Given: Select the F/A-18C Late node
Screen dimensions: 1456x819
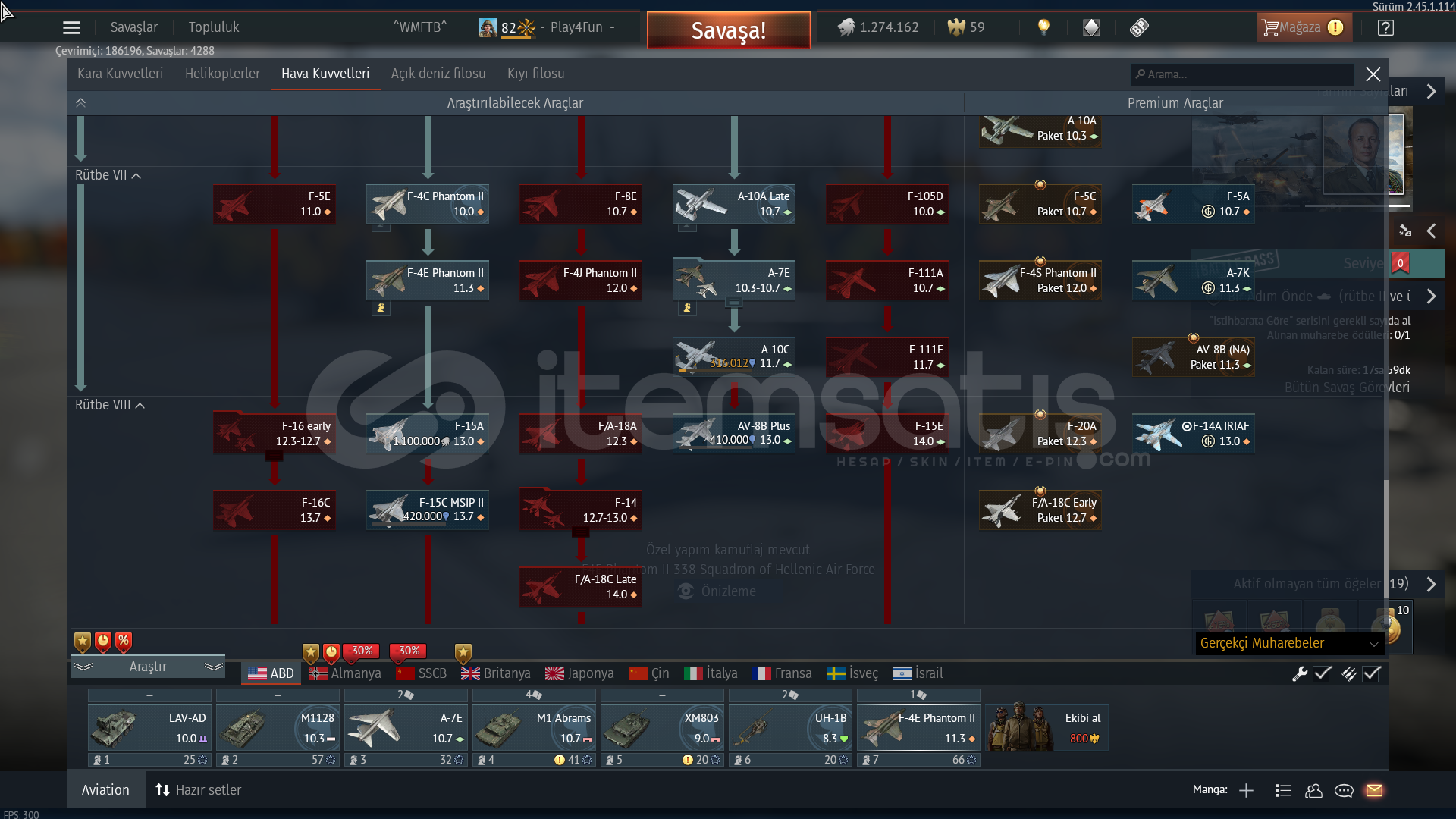Looking at the screenshot, I should click(580, 587).
